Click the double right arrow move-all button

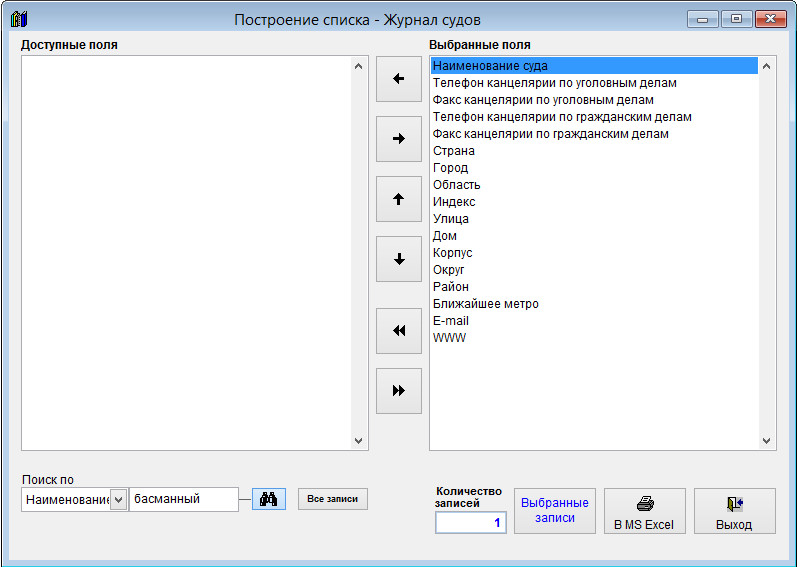point(398,391)
